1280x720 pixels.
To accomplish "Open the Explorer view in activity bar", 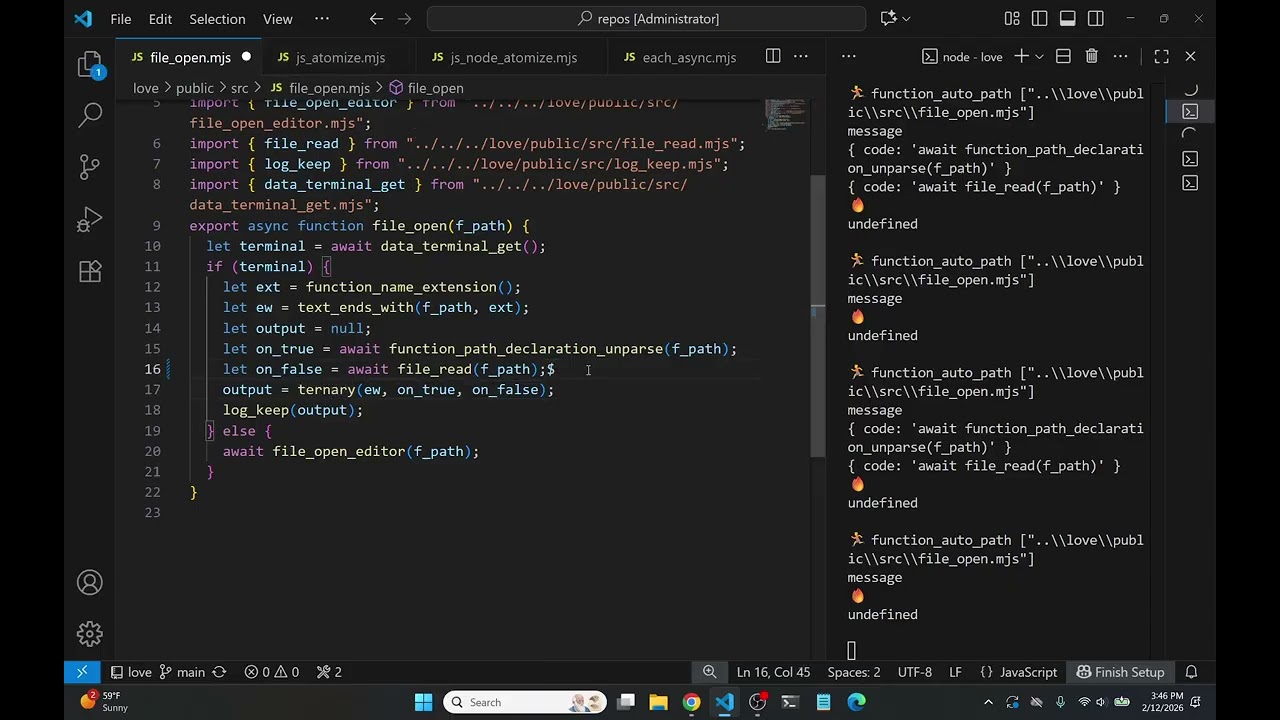I will tap(90, 66).
